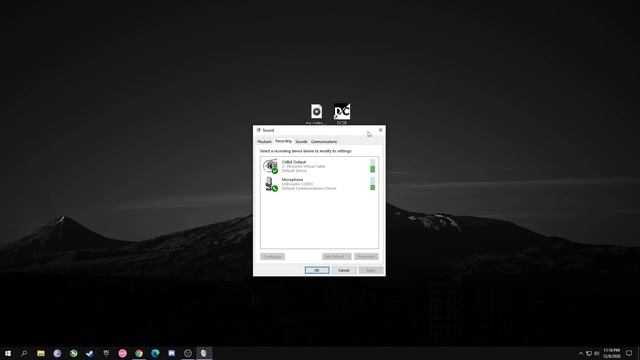
Task: Open Discord from the taskbar
Action: point(171,353)
